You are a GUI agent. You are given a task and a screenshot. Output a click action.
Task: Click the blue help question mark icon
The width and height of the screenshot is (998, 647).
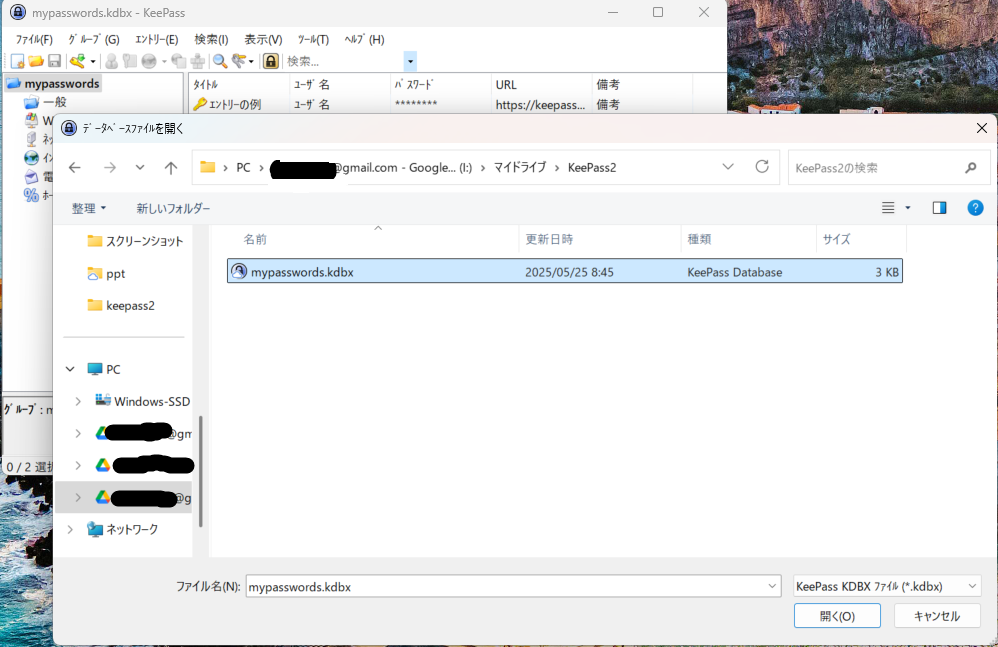[975, 208]
